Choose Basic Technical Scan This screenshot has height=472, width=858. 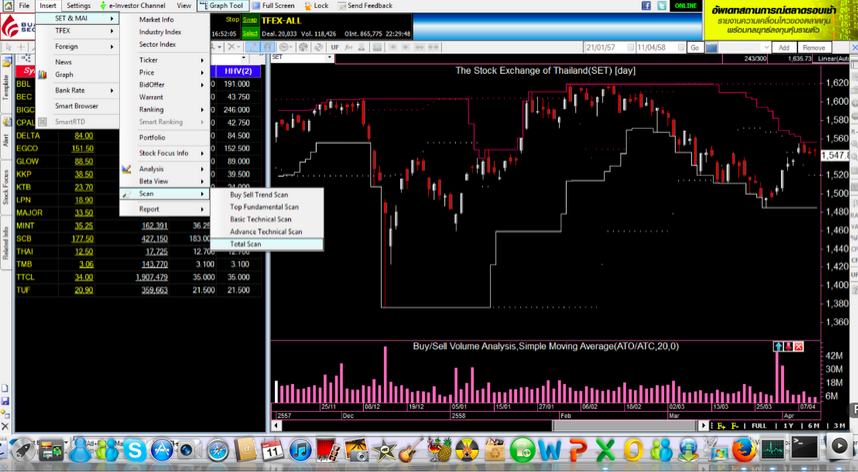(x=267, y=219)
